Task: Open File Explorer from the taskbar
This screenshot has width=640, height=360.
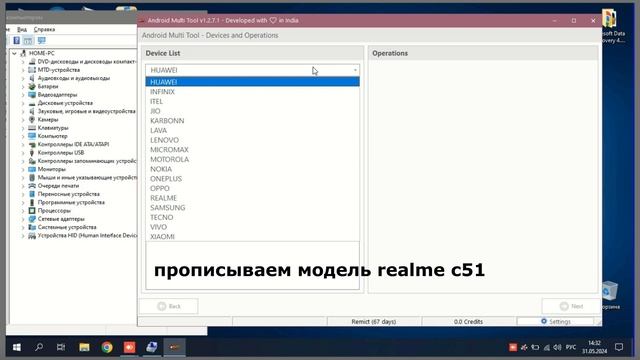Action: 84,347
